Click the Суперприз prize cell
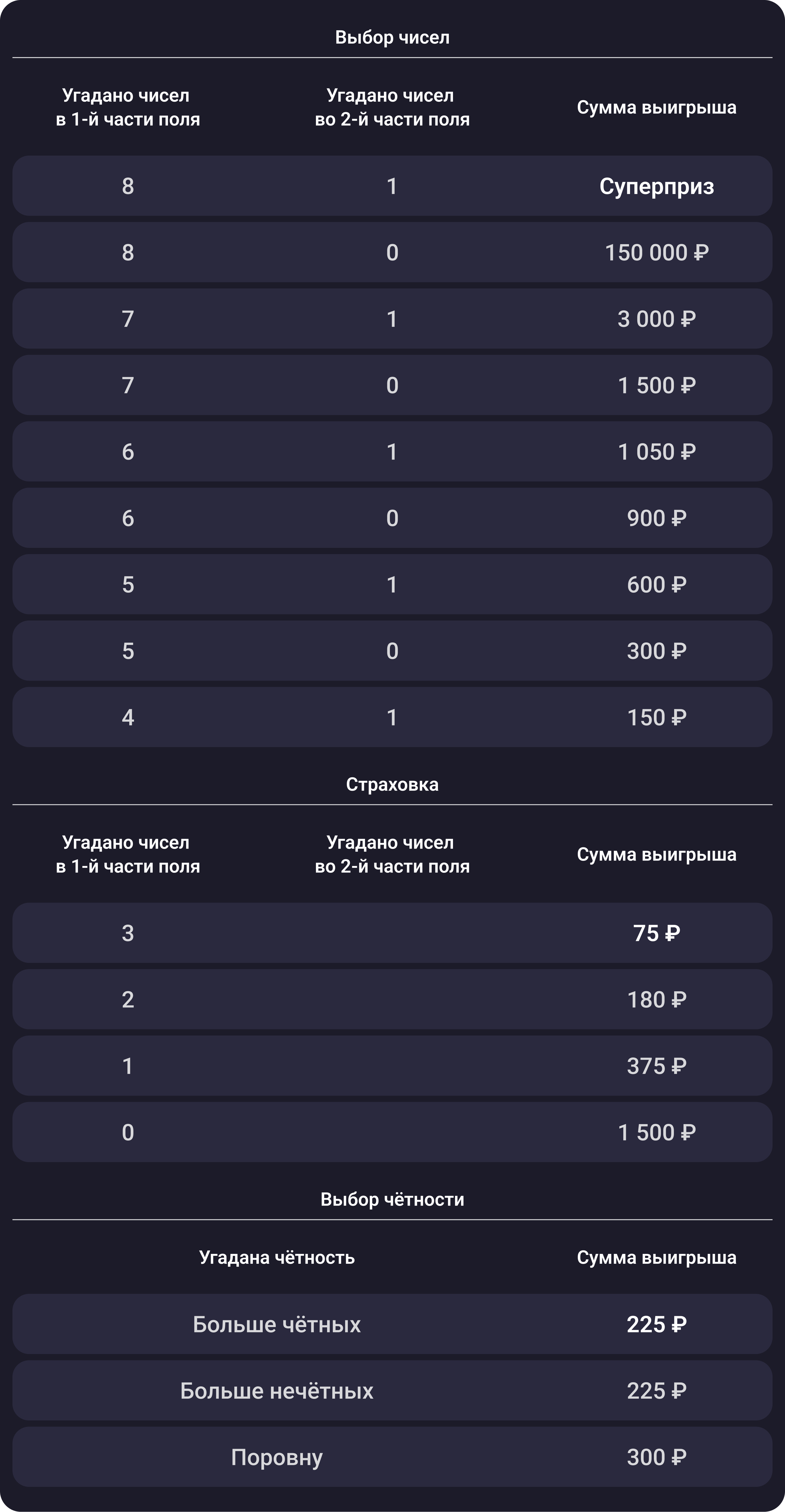The width and height of the screenshot is (785, 1512). pyautogui.click(x=657, y=186)
